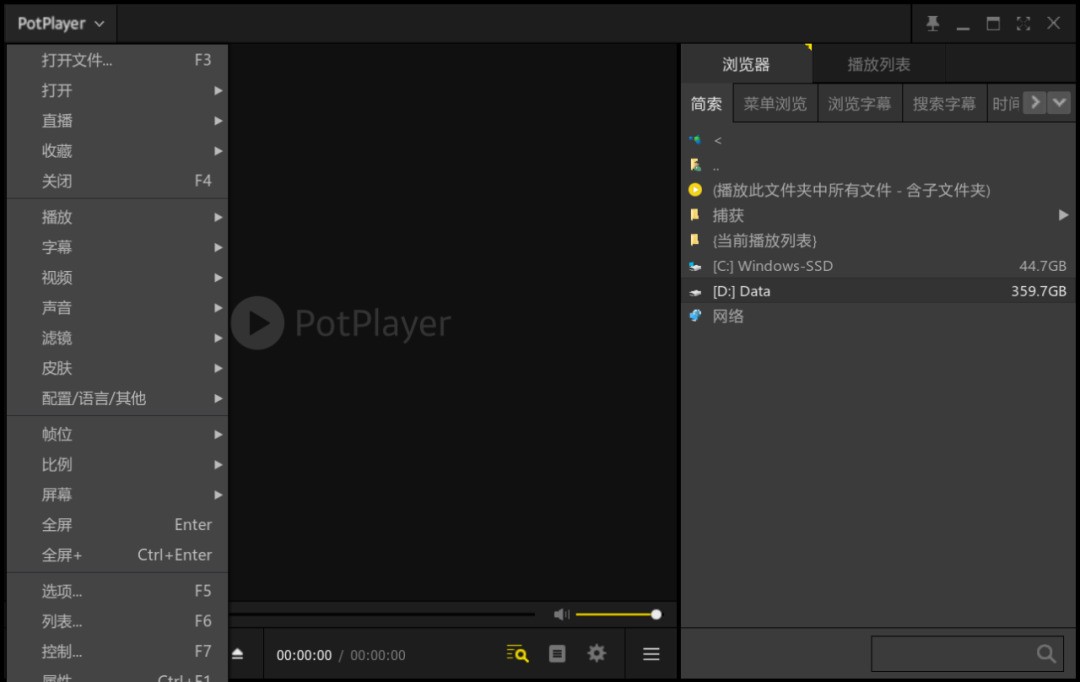Toggle fullscreen mode icon in title bar
Screen dimensions: 1080x682
(x=1024, y=23)
